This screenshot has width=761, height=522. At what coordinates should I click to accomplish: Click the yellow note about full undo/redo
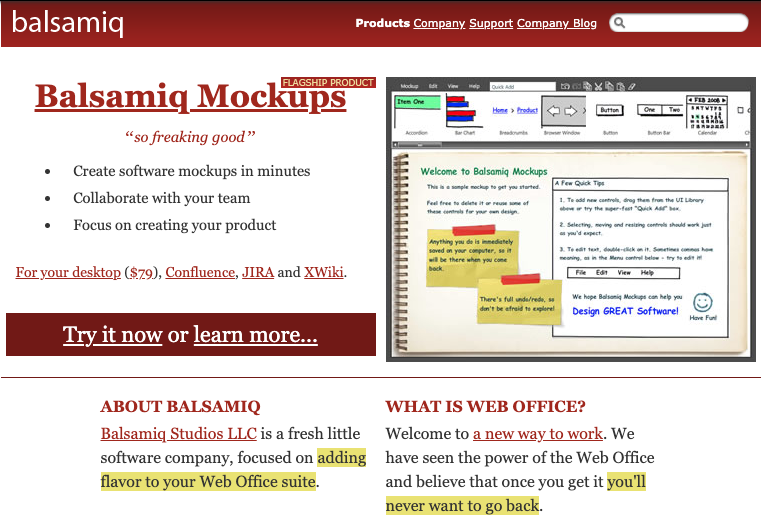518,302
